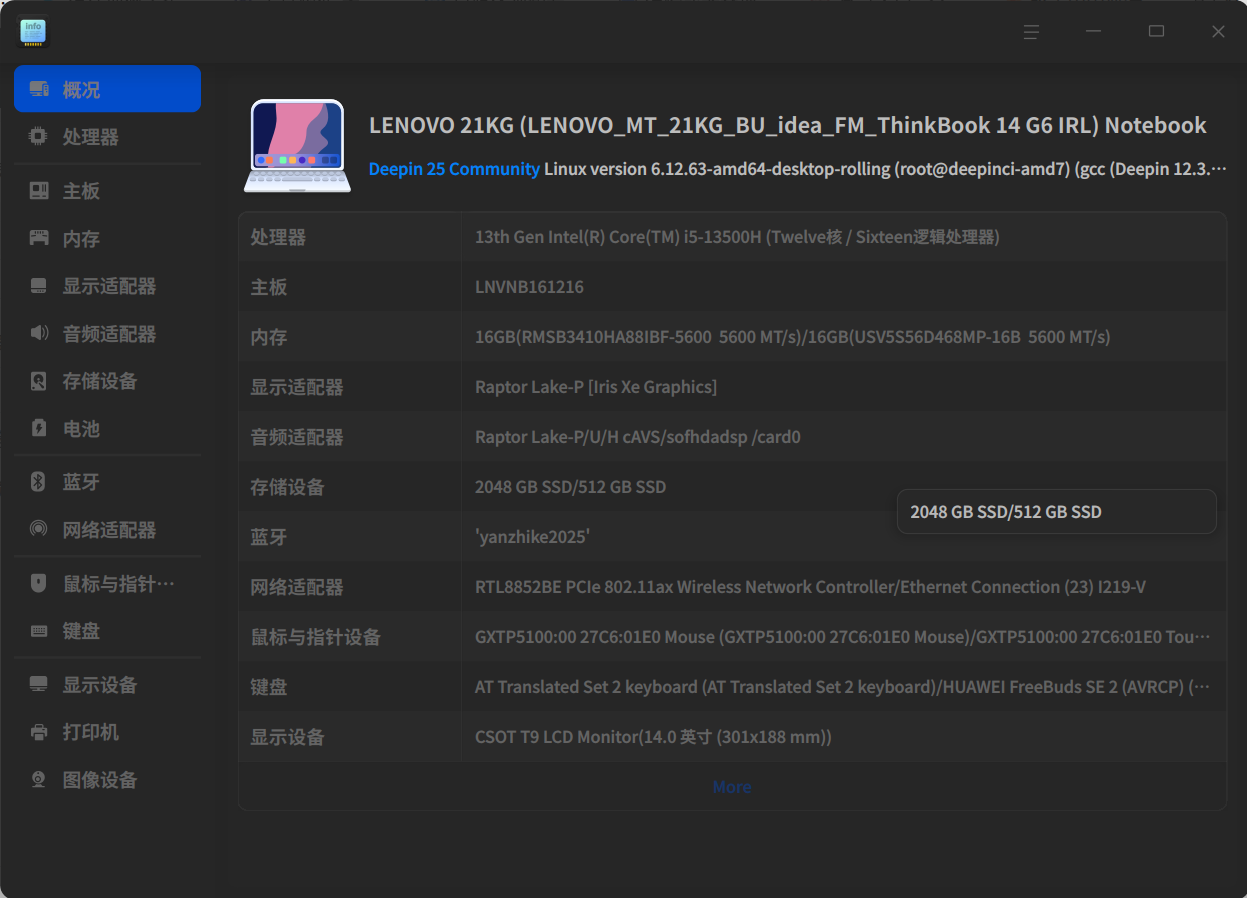Go to the 打印机 printer section
Viewport: 1247px width, 898px height.
[x=107, y=732]
